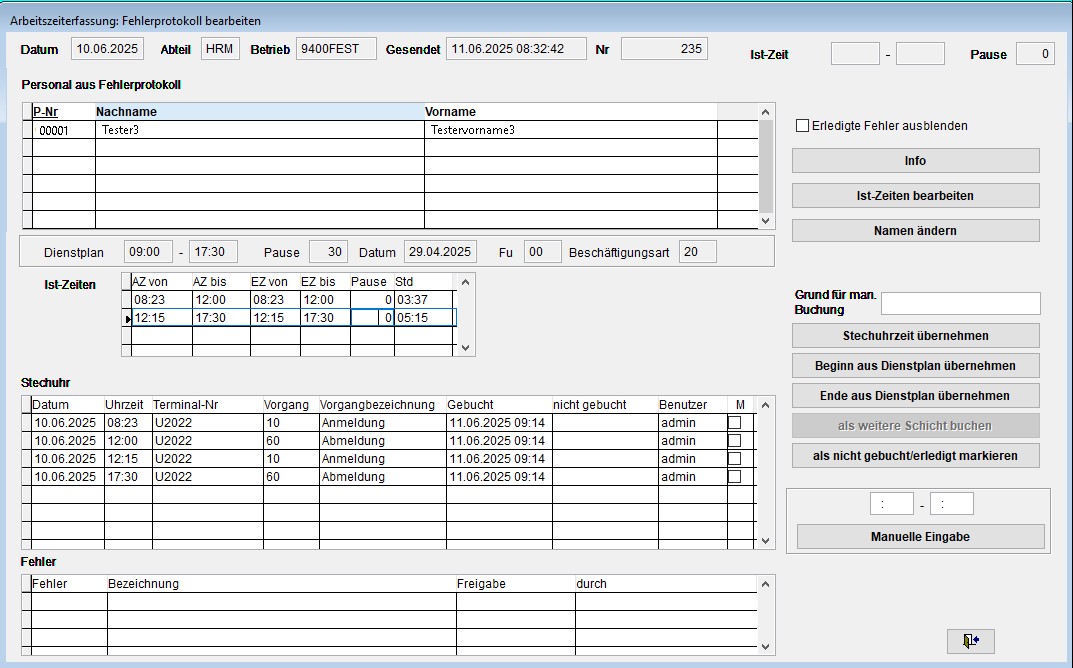Screen dimensions: 1073x668
Task: Click 'Manuelle Eingabe' button
Action: pos(920,537)
